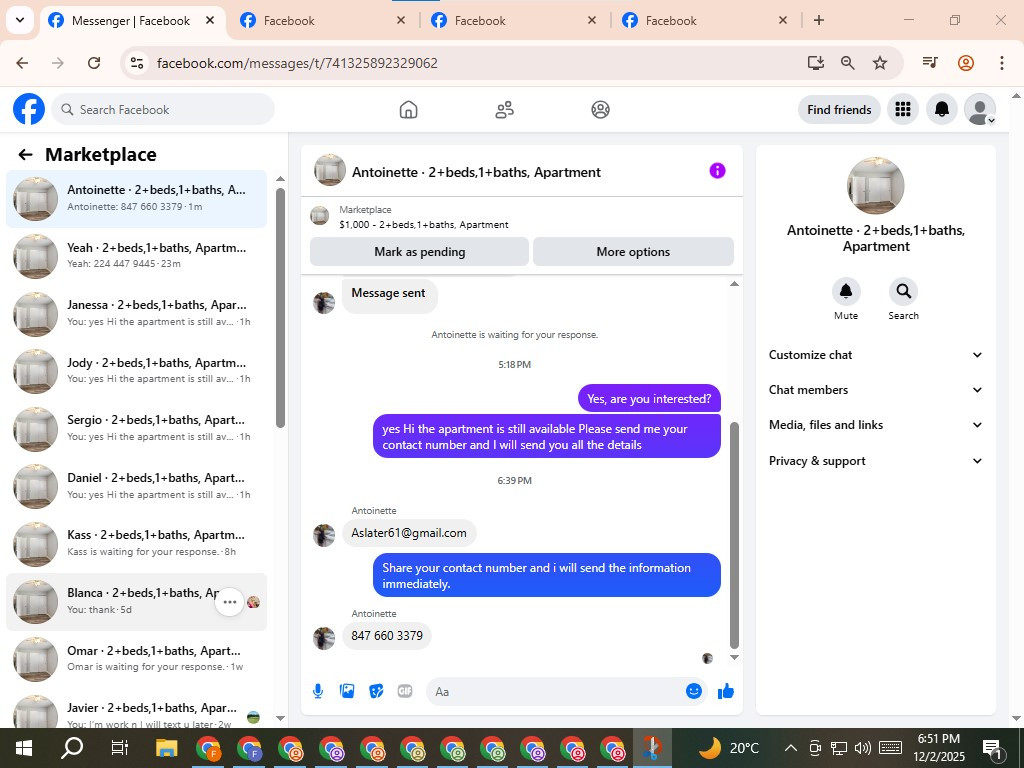Choose a GIF icon
The width and height of the screenshot is (1024, 768).
405,691
